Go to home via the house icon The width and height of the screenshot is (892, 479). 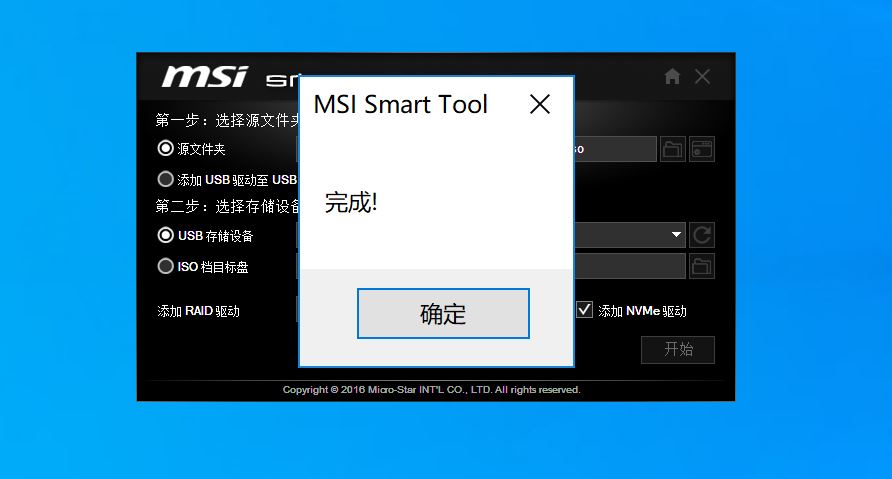[672, 76]
